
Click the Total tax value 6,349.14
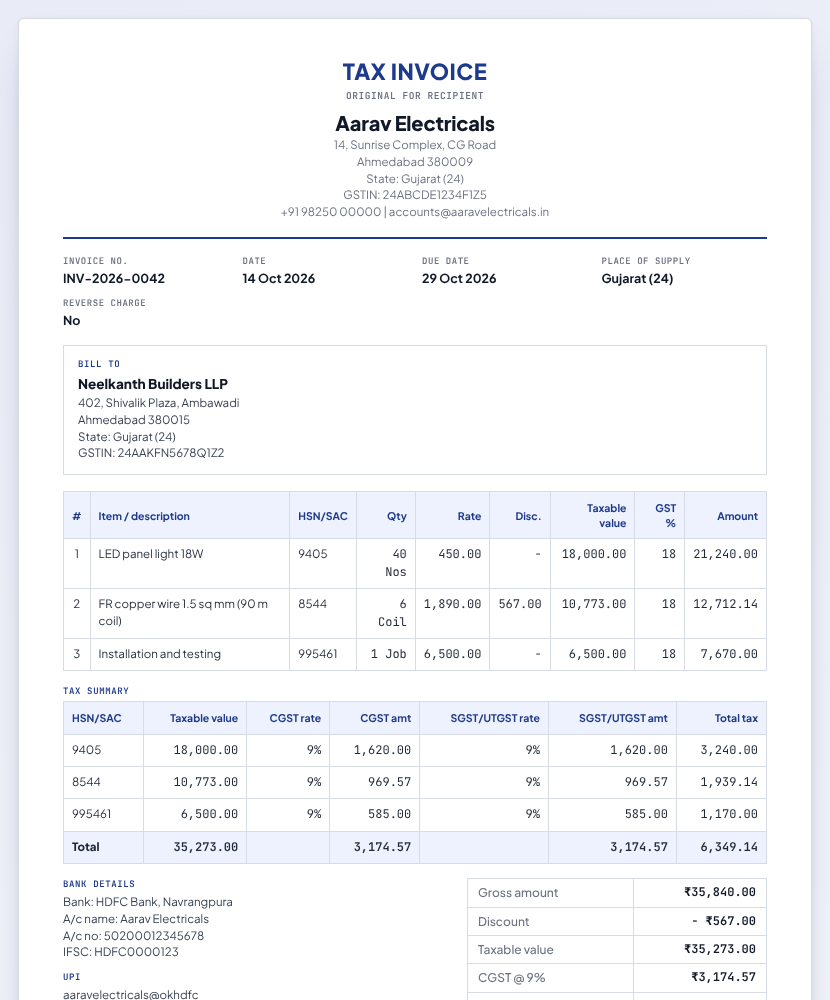pos(729,847)
